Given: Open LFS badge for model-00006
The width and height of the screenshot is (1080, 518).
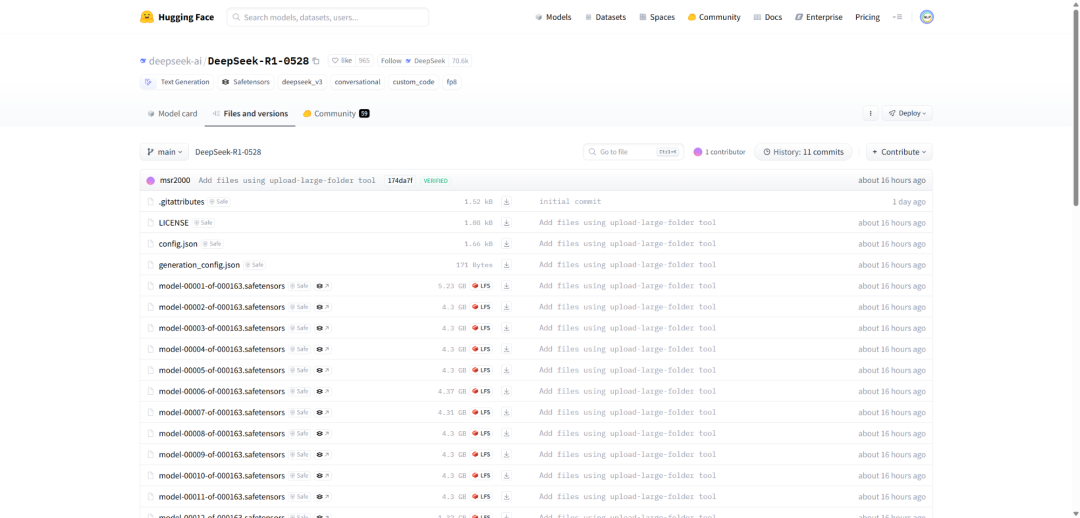Looking at the screenshot, I should [481, 391].
